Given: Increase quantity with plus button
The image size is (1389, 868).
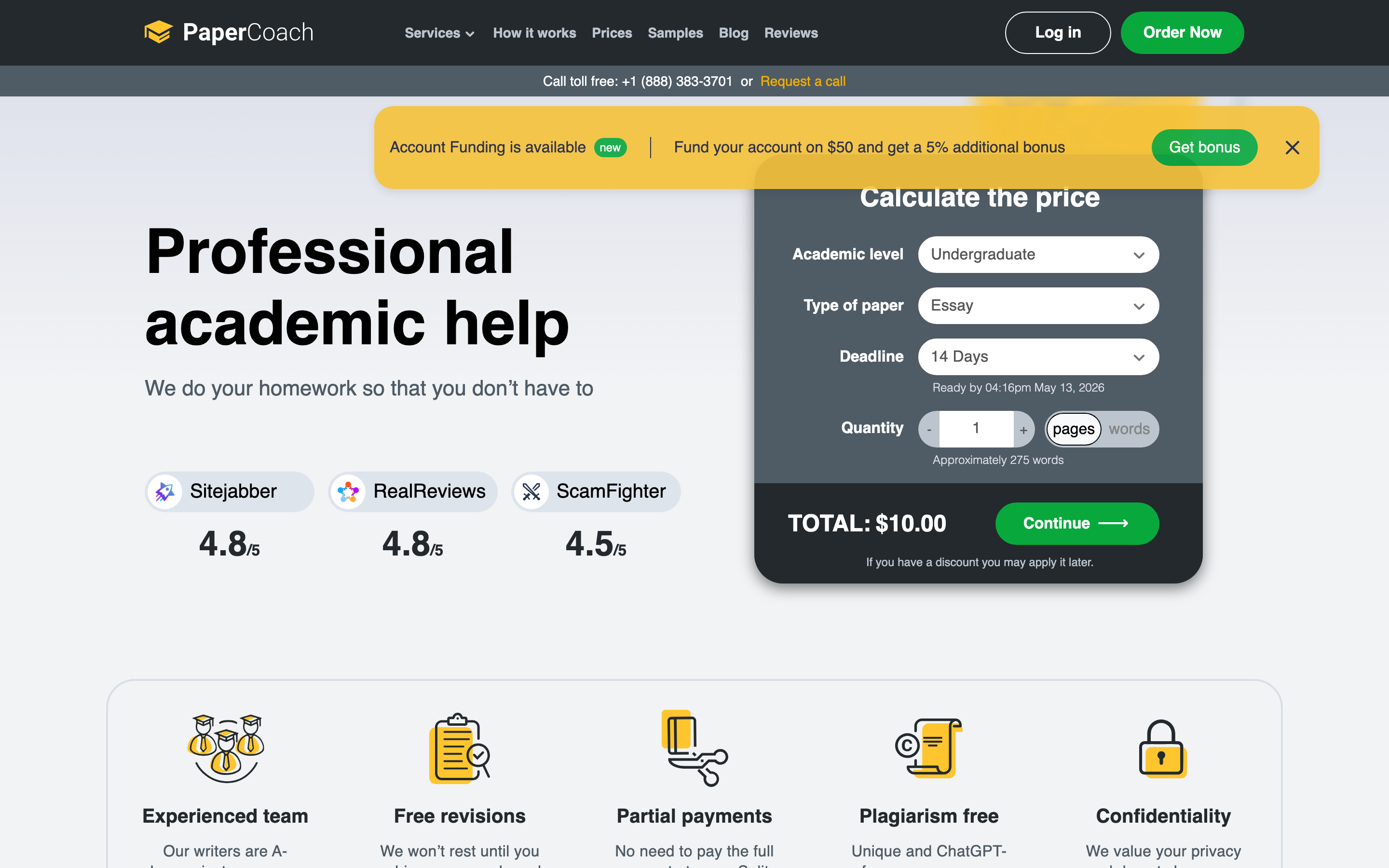Looking at the screenshot, I should (1023, 429).
